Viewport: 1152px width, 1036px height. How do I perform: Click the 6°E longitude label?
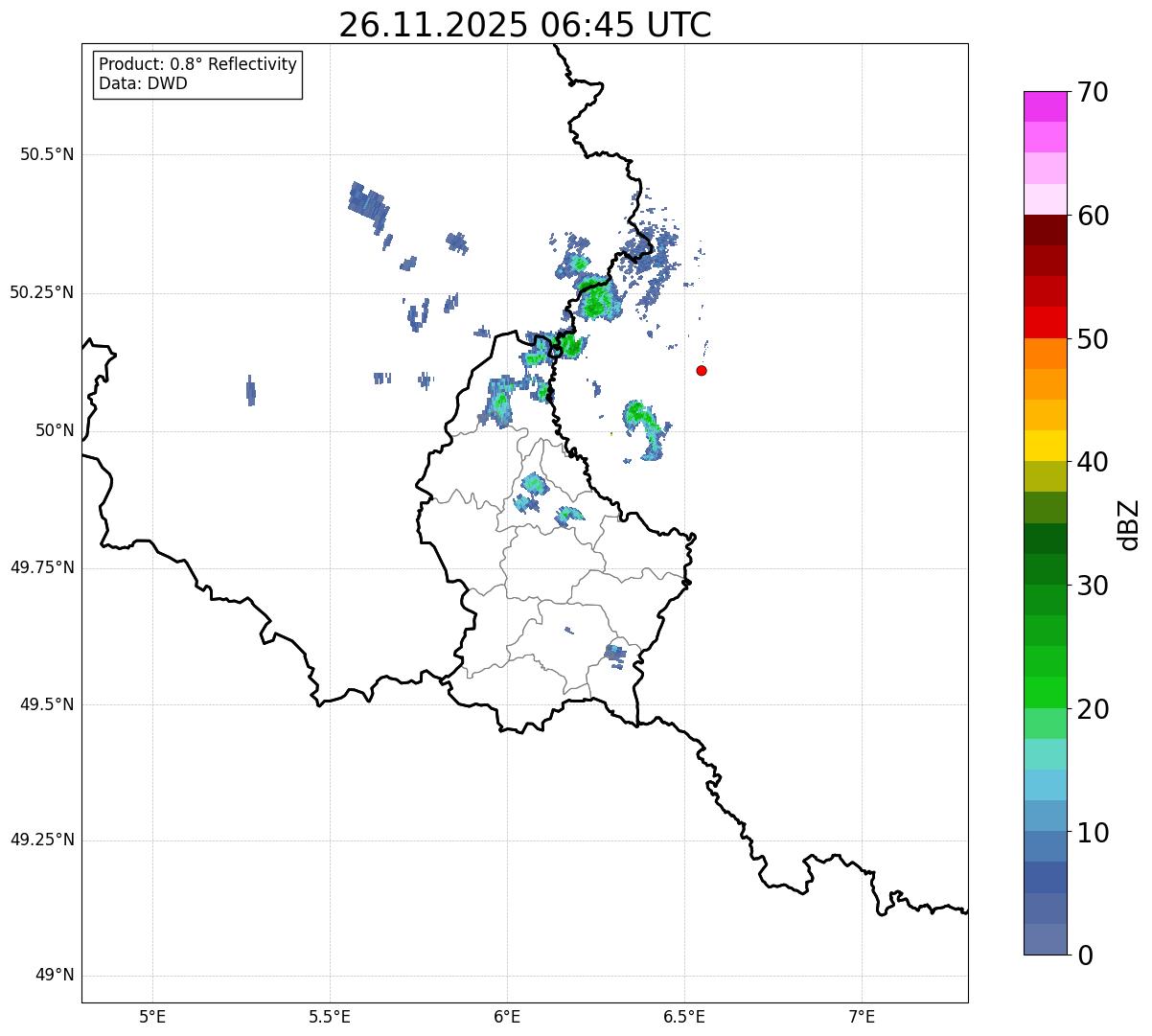(x=507, y=1017)
